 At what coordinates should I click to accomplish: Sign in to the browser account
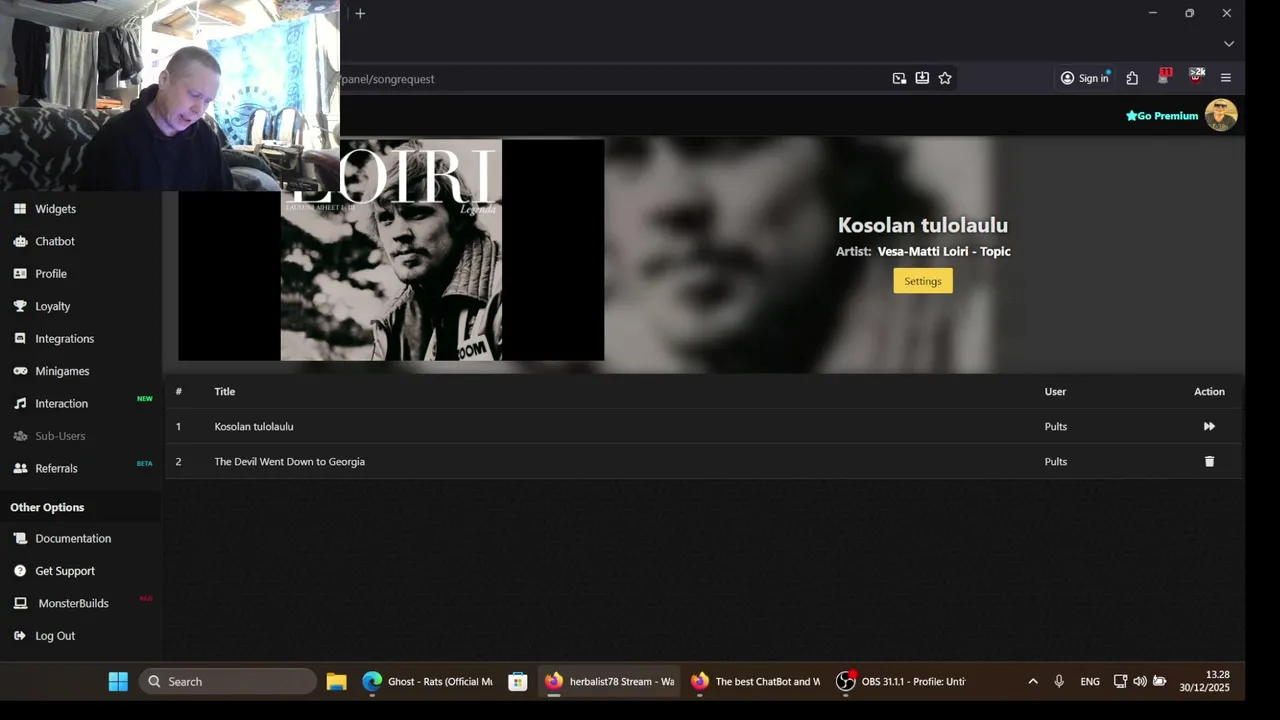(x=1086, y=78)
